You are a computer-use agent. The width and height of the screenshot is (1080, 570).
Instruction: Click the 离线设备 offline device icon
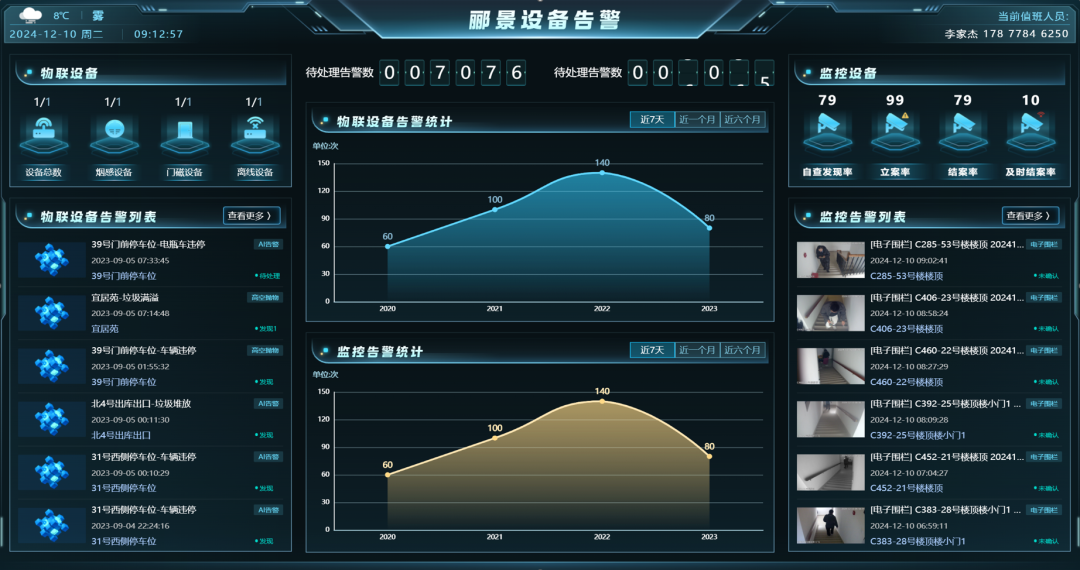coord(254,131)
